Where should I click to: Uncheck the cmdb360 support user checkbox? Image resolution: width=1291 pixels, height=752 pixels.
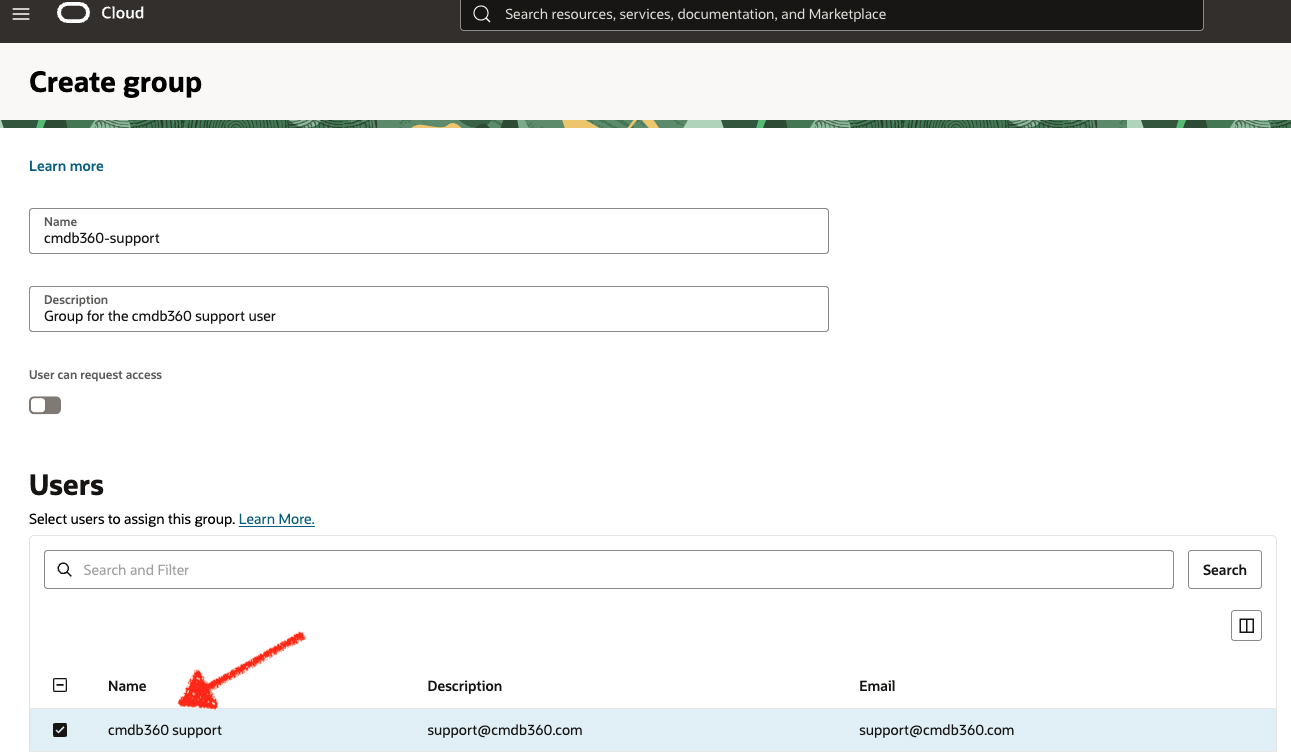click(x=60, y=730)
